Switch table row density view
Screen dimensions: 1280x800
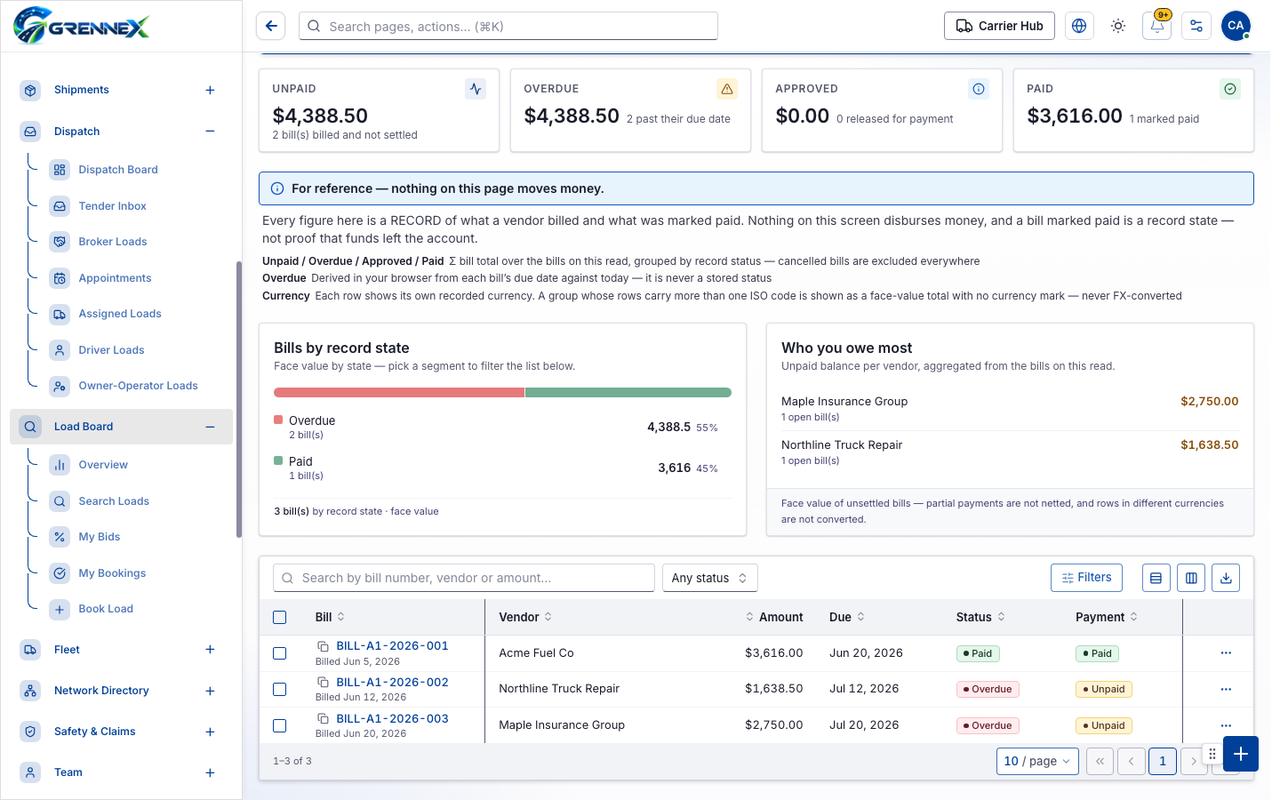1156,578
